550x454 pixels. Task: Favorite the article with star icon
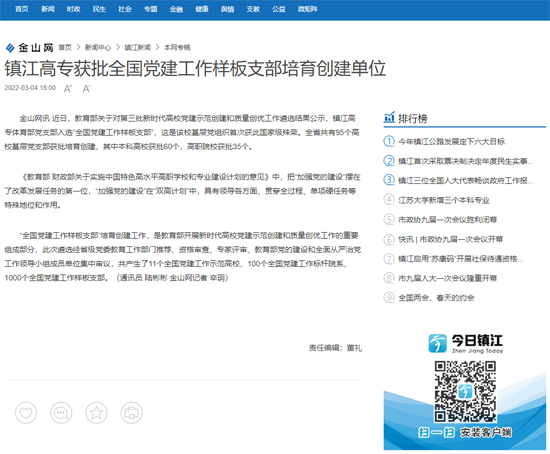click(96, 413)
